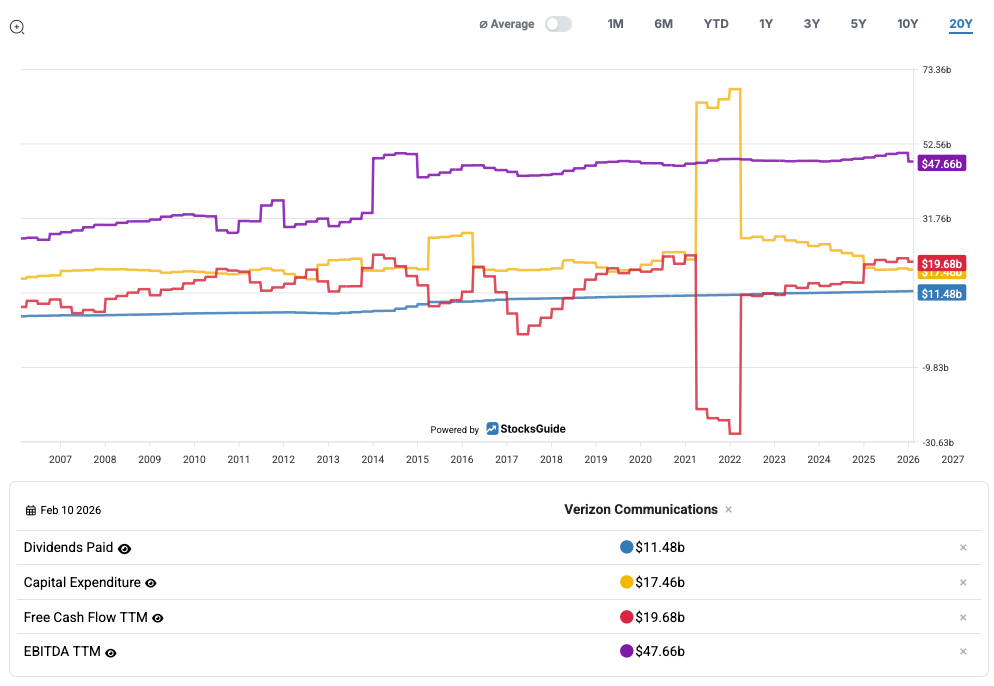The height and width of the screenshot is (686, 994).
Task: Toggle the Average switch
Action: point(558,24)
